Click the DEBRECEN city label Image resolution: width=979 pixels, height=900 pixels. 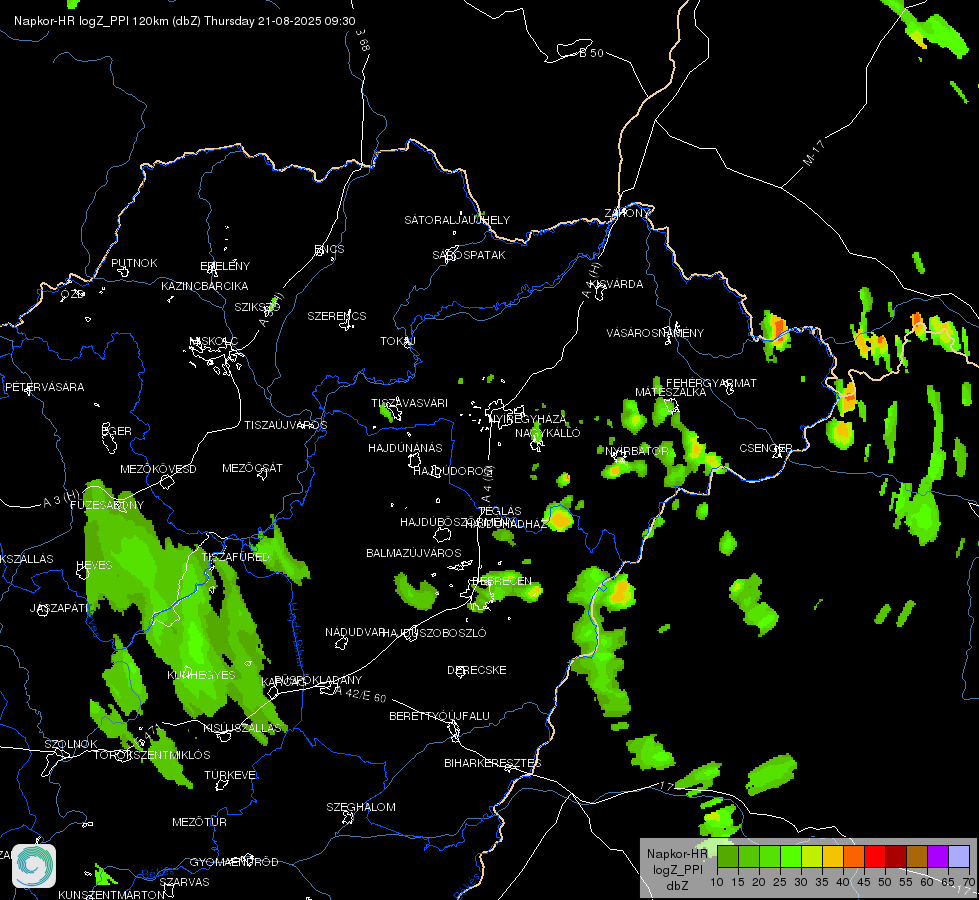[x=502, y=581]
